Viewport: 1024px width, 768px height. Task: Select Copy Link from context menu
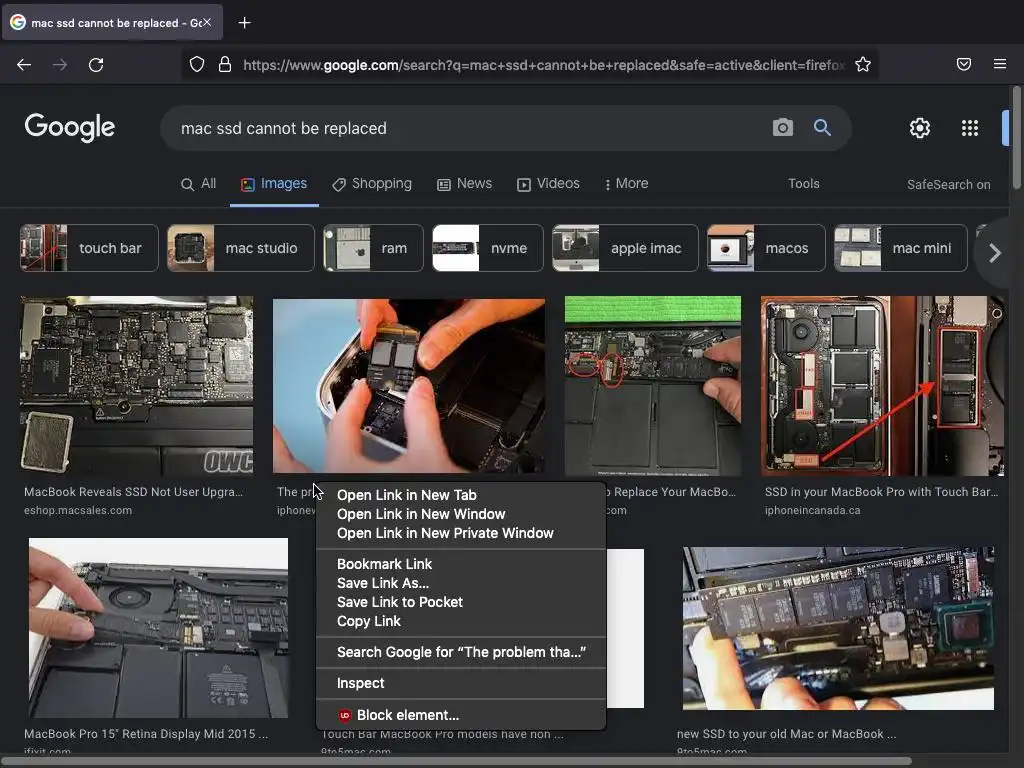click(x=461, y=622)
